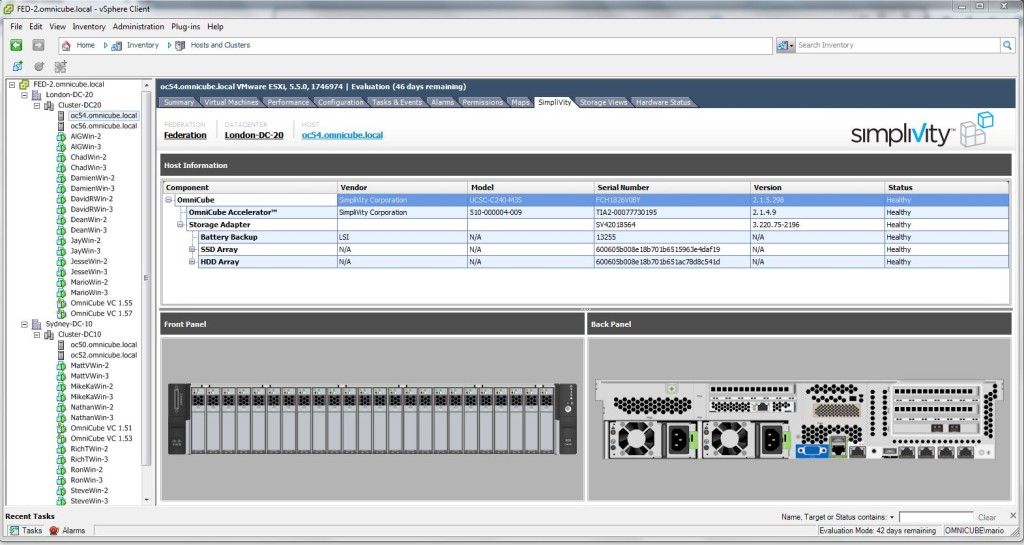The image size is (1024, 545).
Task: Click the Cluster-DC20 cluster icon
Action: point(49,105)
